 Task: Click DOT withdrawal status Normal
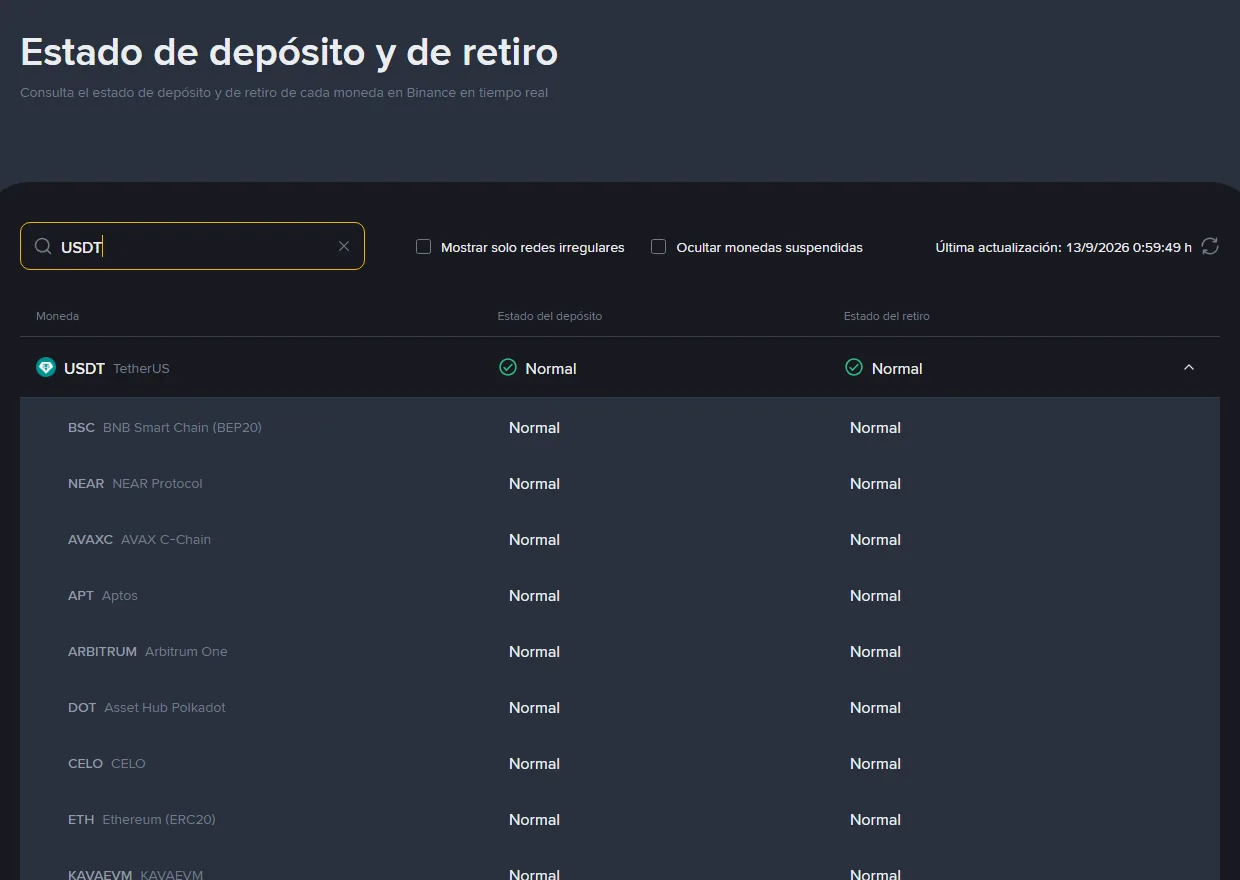[875, 707]
